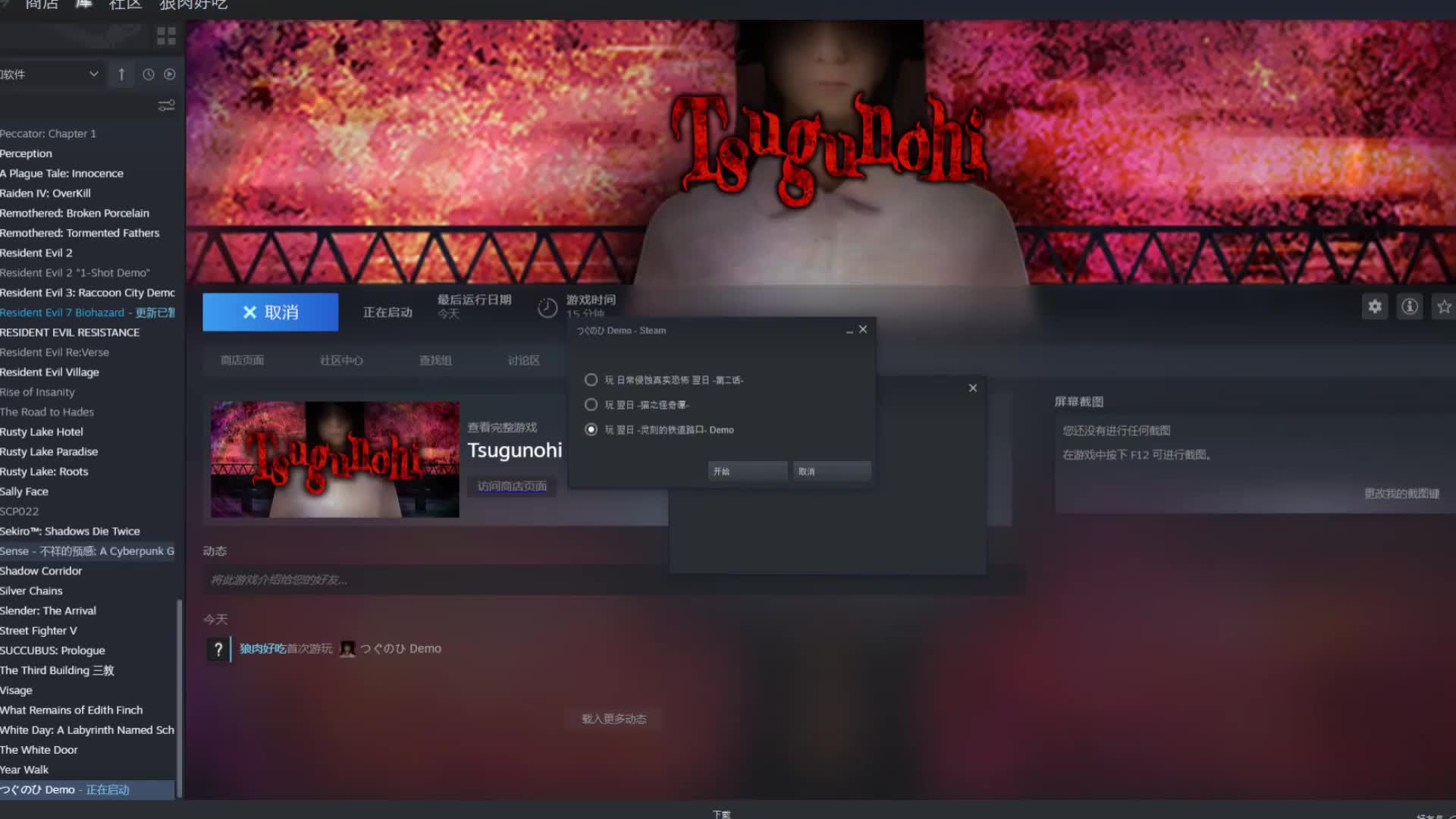Open the 社区中心 tab
Screen dimensions: 1456x819
click(x=341, y=360)
